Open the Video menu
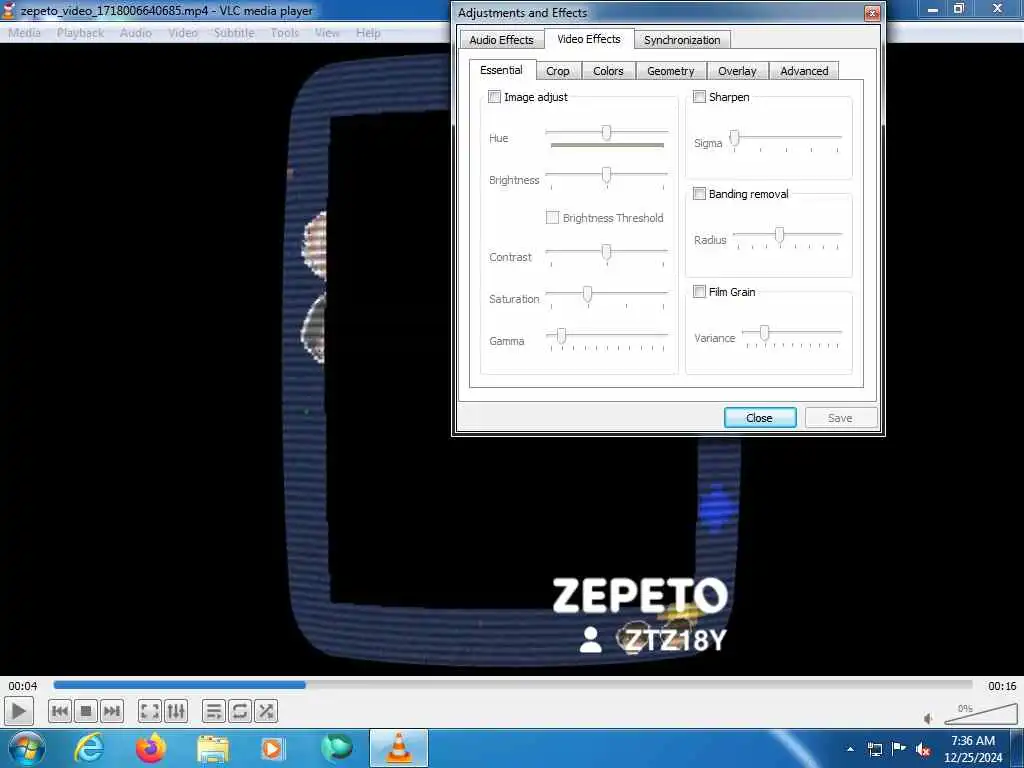This screenshot has width=1024, height=768. click(183, 33)
